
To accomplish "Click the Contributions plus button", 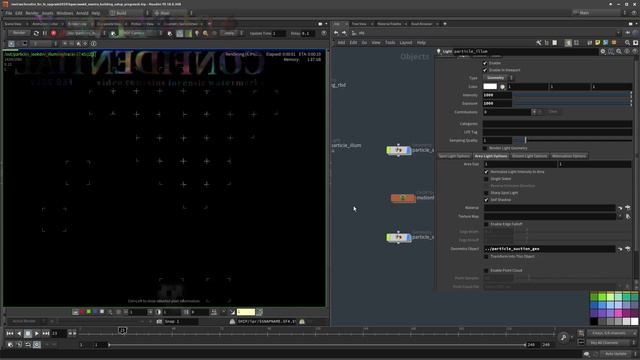I will click(534, 111).
